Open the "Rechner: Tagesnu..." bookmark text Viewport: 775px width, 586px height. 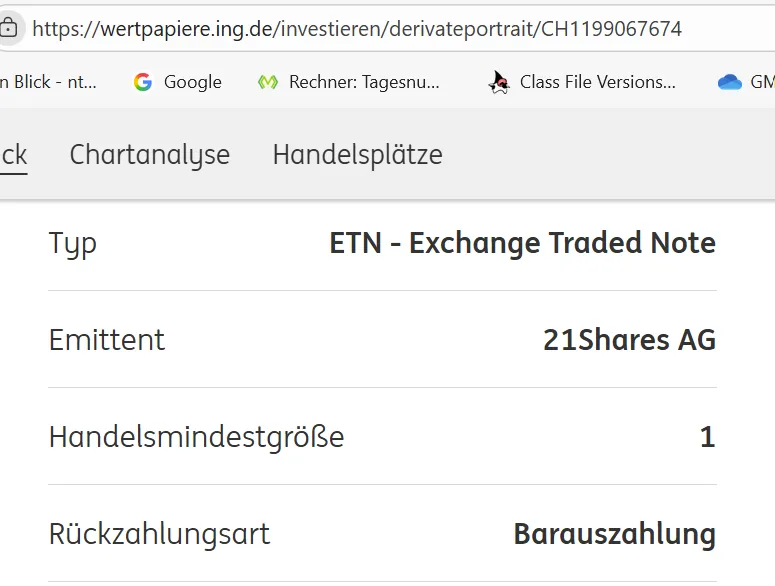tap(364, 82)
